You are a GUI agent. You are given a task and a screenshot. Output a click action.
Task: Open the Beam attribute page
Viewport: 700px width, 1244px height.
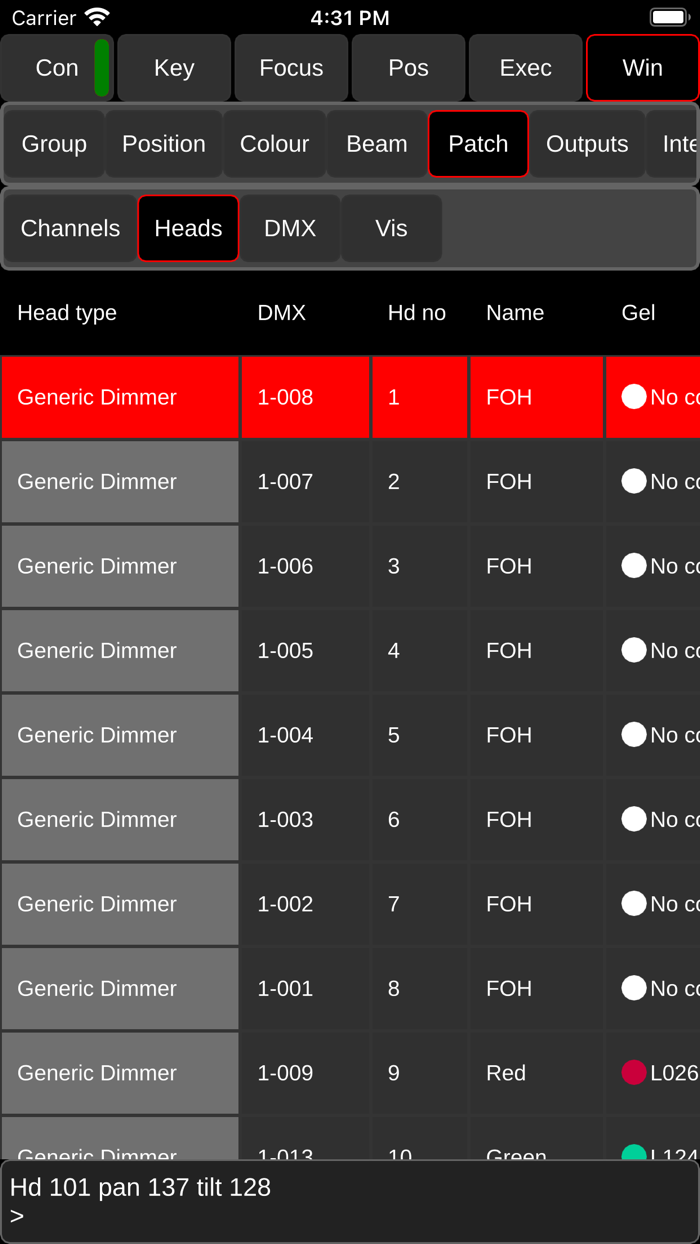[x=375, y=143]
